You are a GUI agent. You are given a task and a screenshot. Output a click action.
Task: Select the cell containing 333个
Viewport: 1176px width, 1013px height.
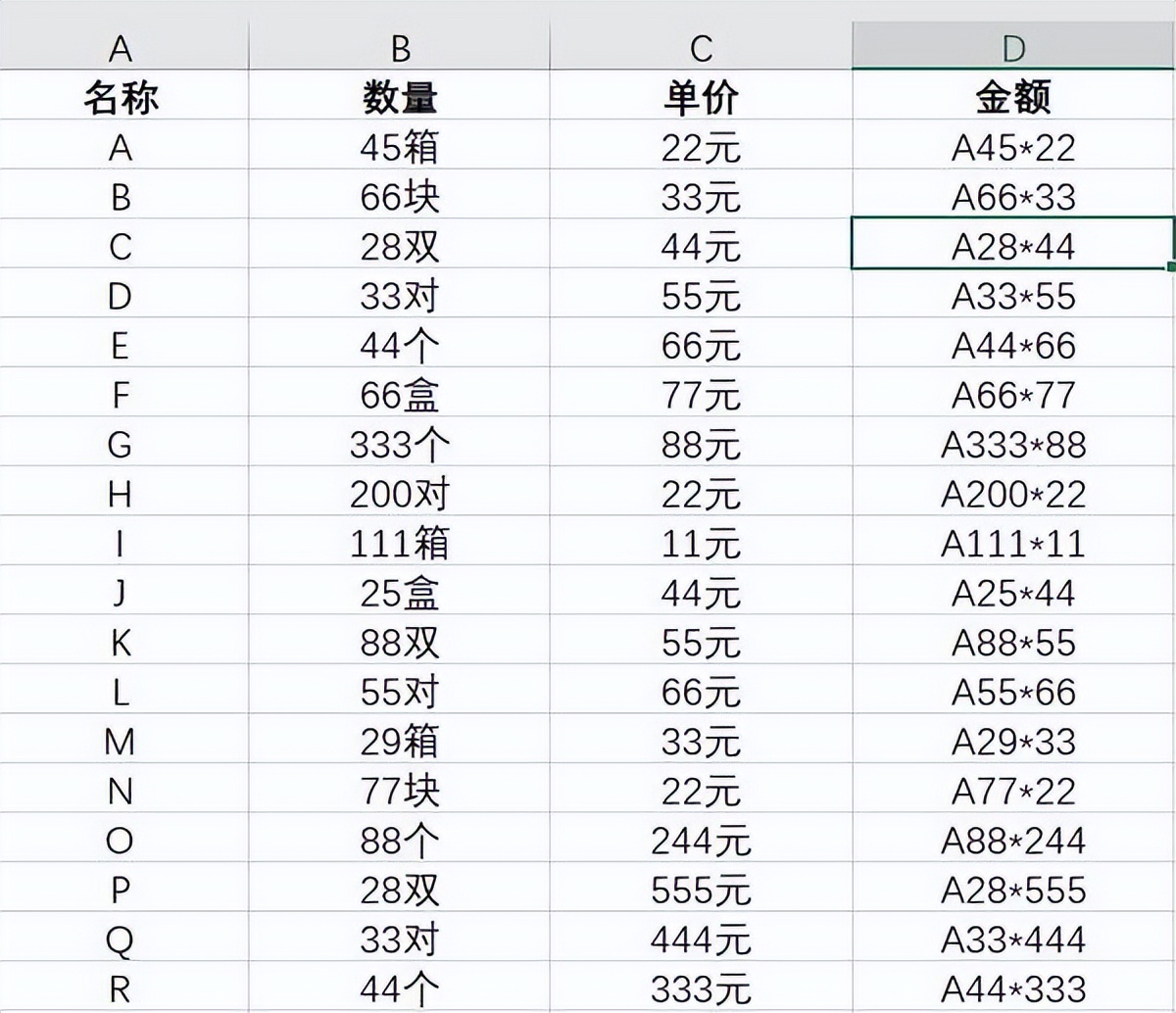click(x=399, y=444)
